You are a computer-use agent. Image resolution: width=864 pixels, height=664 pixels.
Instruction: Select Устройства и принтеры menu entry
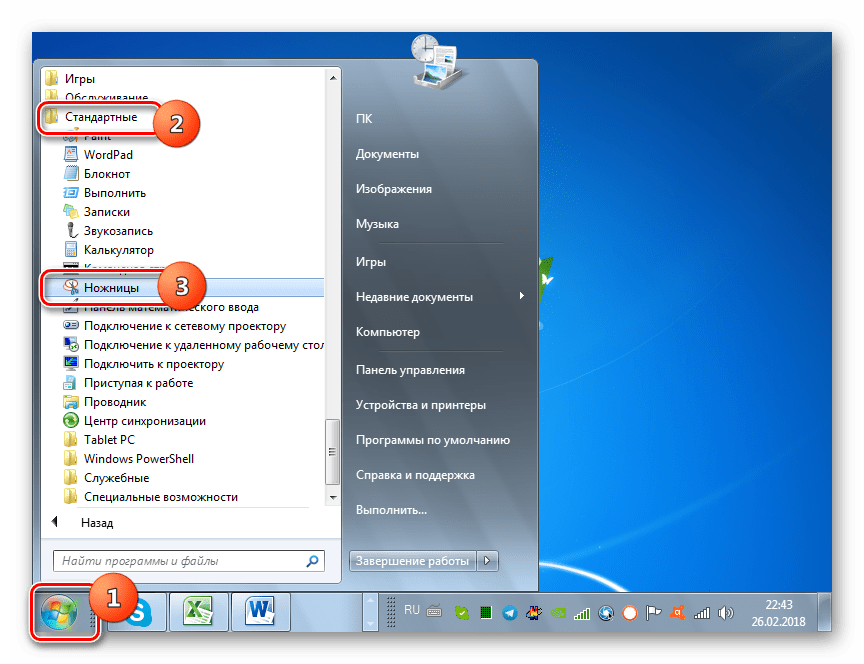pyautogui.click(x=421, y=405)
